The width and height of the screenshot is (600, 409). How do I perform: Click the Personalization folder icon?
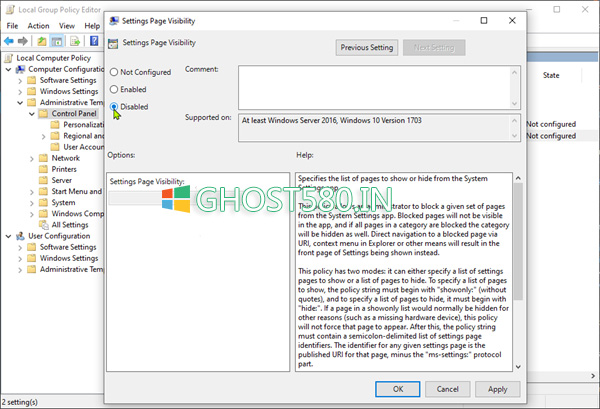tap(55, 125)
